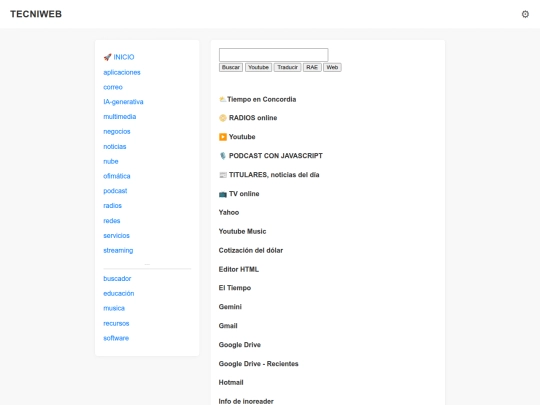Click the rocket icon beside INICIO
This screenshot has height=405, width=540.
tap(107, 57)
